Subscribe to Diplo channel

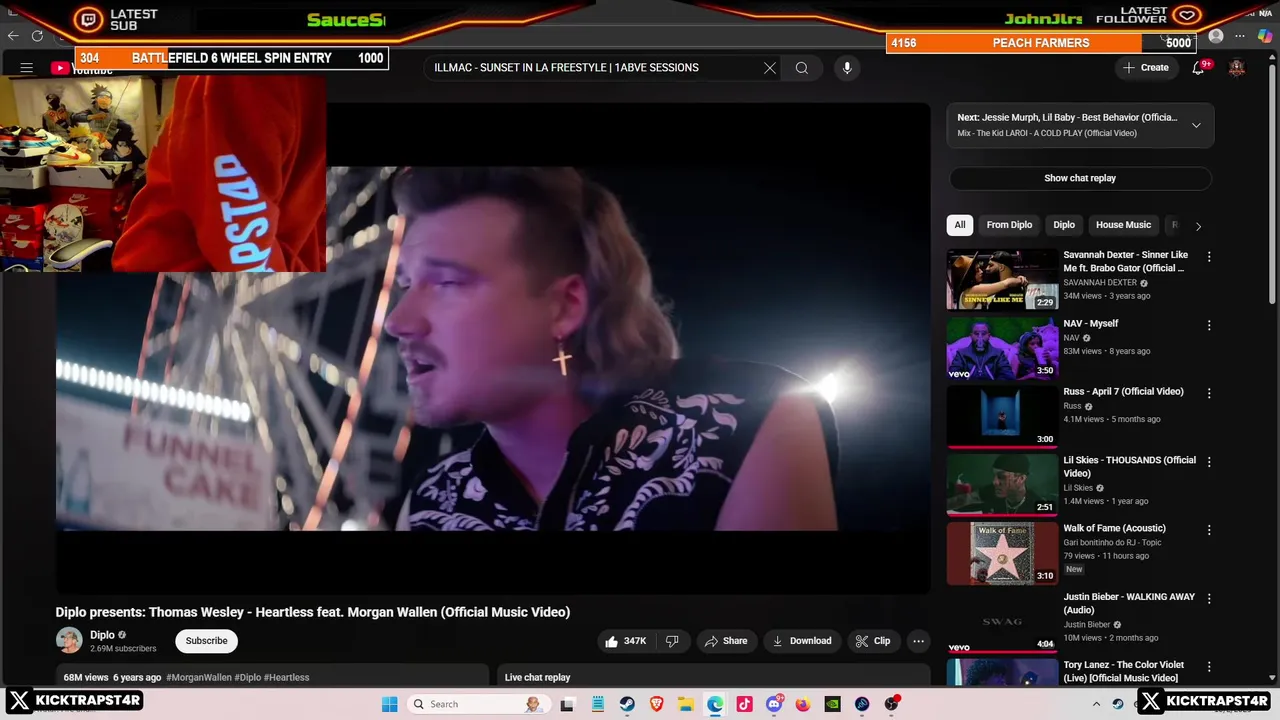click(x=206, y=641)
